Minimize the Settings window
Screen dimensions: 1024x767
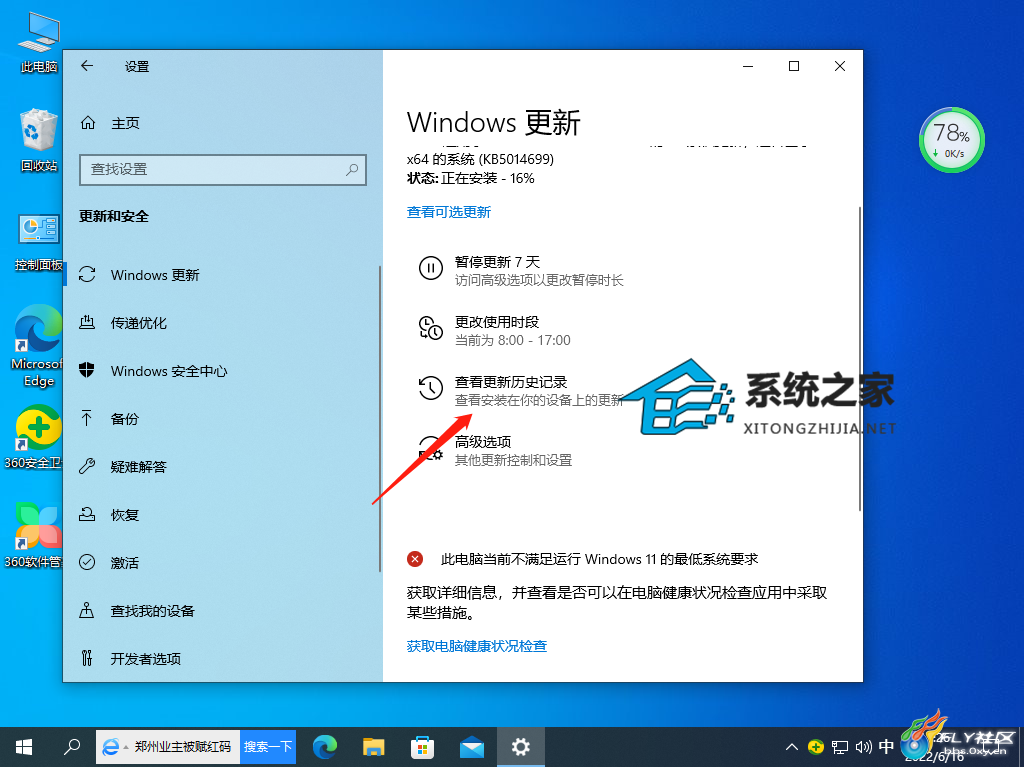coord(748,66)
